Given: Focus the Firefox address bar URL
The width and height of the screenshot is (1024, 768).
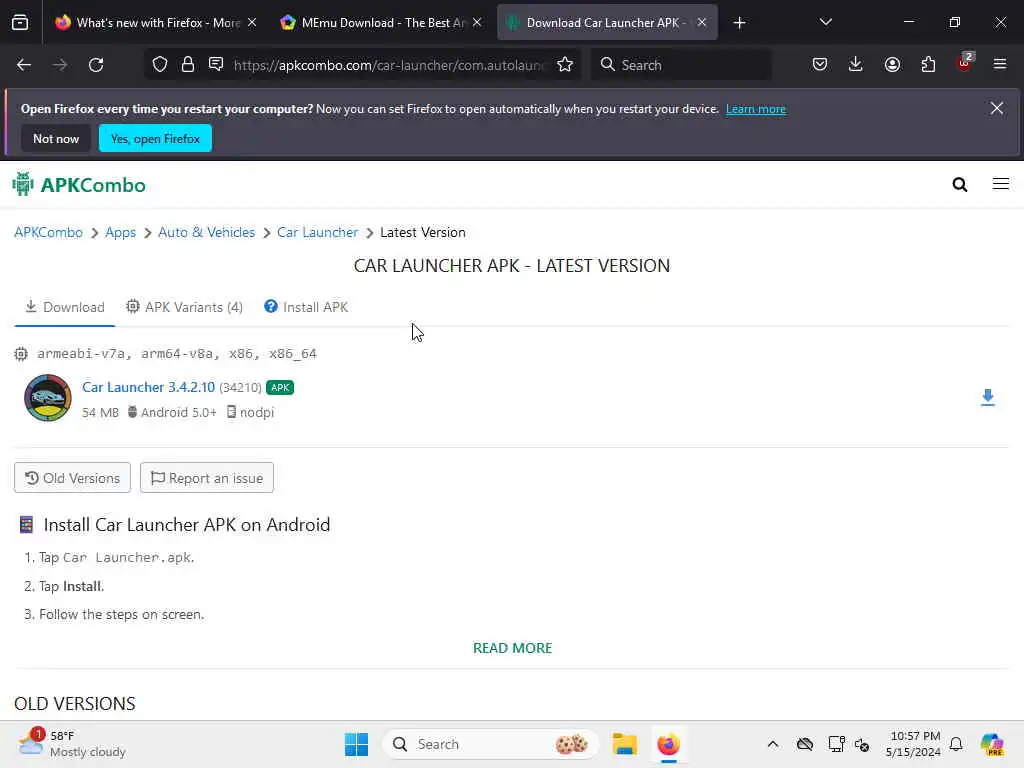Looking at the screenshot, I should 388,65.
